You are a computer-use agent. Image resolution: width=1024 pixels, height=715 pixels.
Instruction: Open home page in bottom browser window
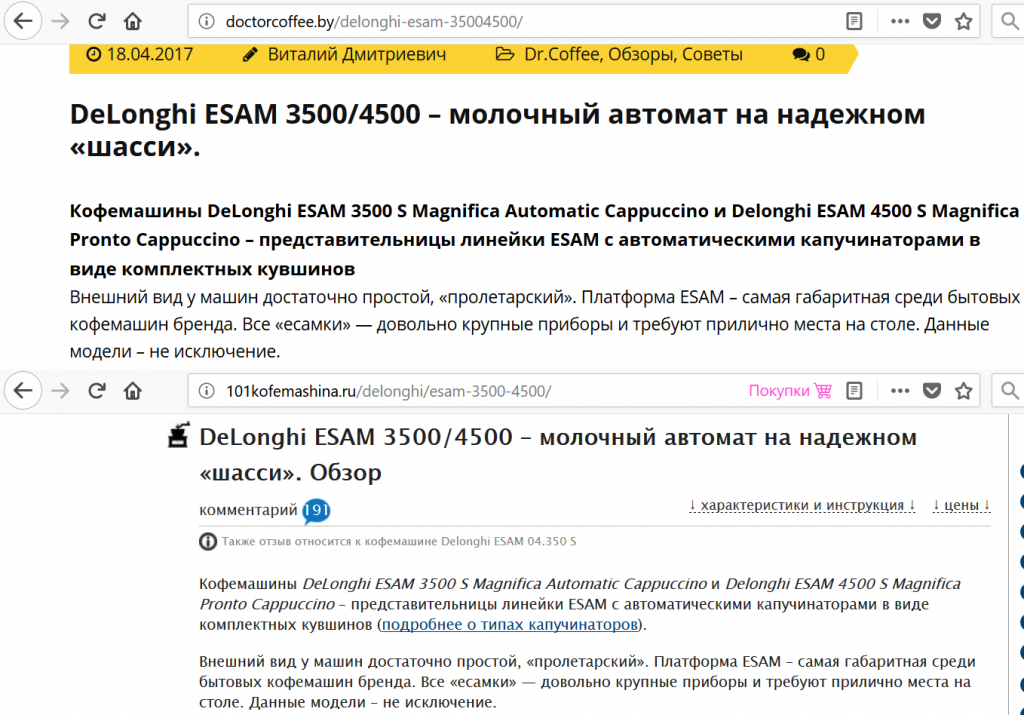[x=133, y=390]
